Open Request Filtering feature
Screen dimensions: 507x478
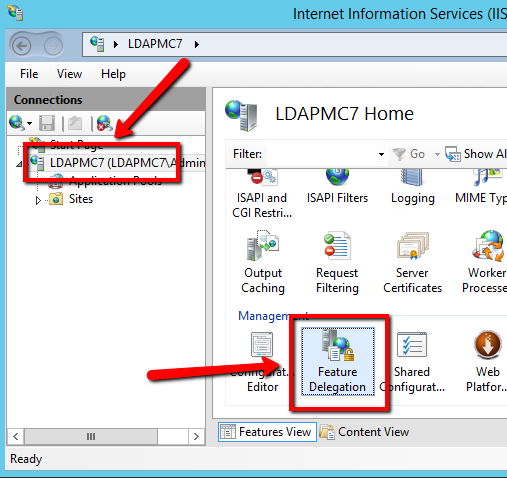337,263
